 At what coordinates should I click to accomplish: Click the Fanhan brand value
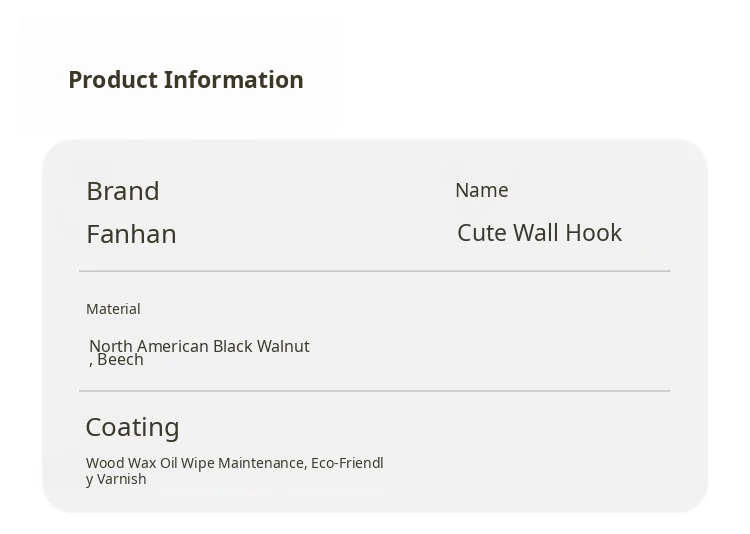pyautogui.click(x=131, y=234)
